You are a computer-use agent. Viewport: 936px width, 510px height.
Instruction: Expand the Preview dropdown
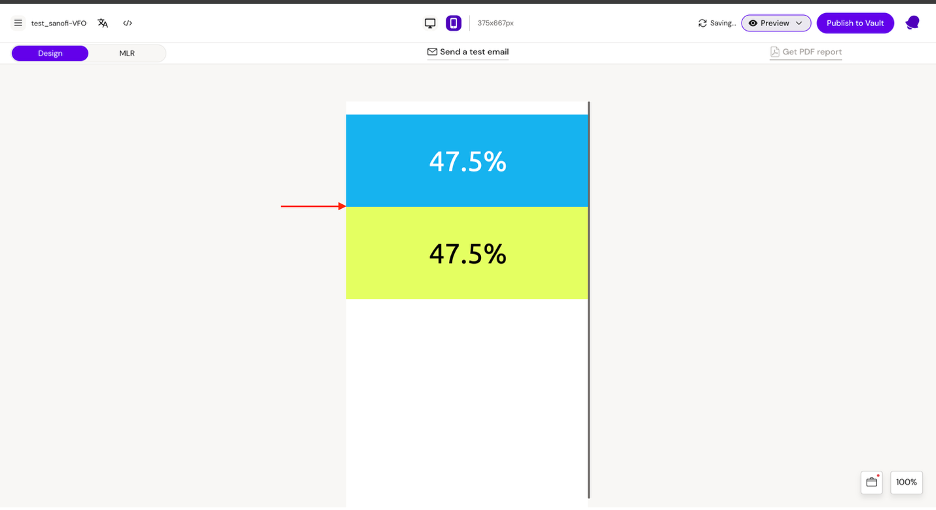(776, 23)
